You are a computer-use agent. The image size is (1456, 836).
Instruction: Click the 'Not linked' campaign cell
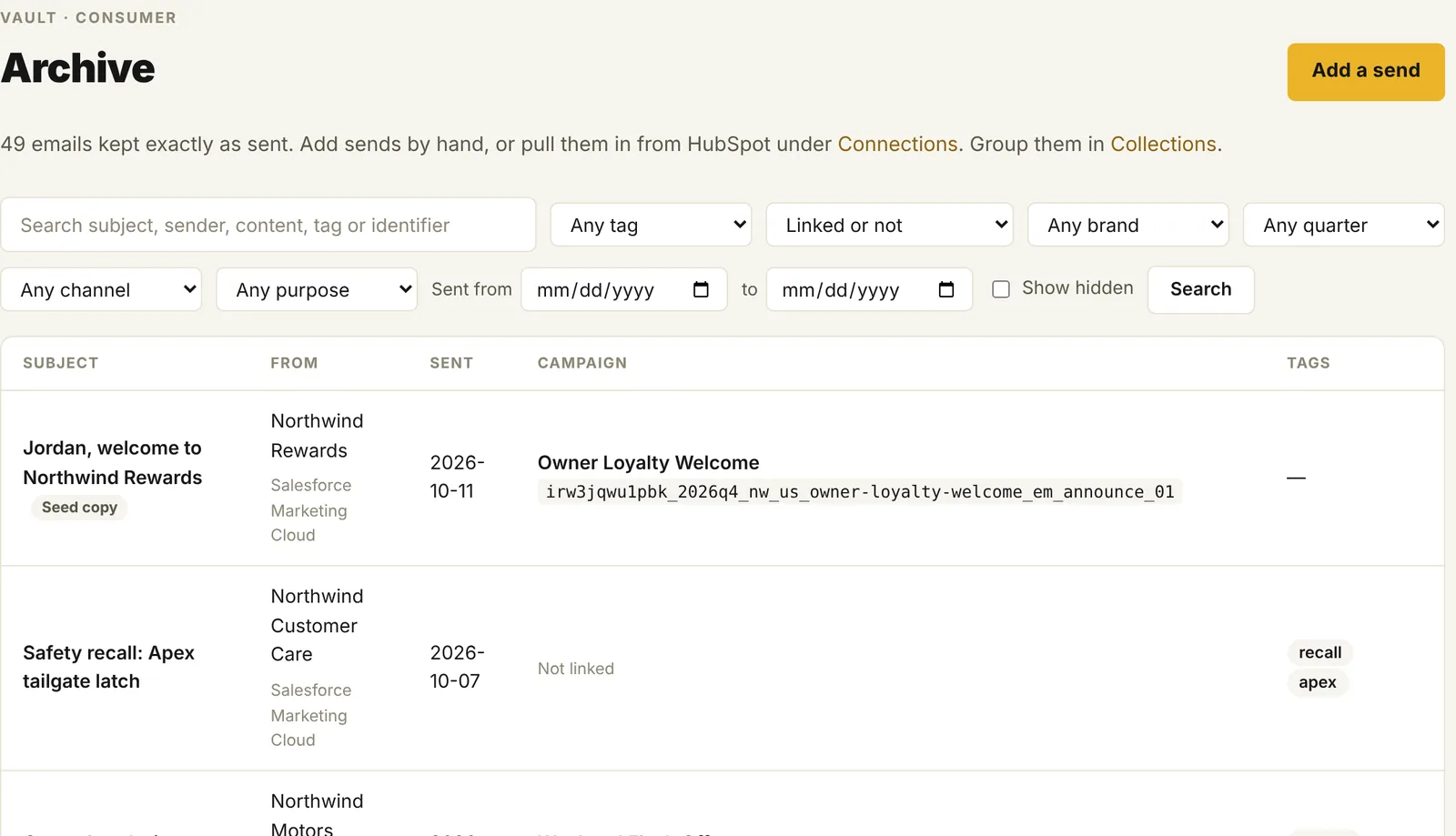(576, 669)
